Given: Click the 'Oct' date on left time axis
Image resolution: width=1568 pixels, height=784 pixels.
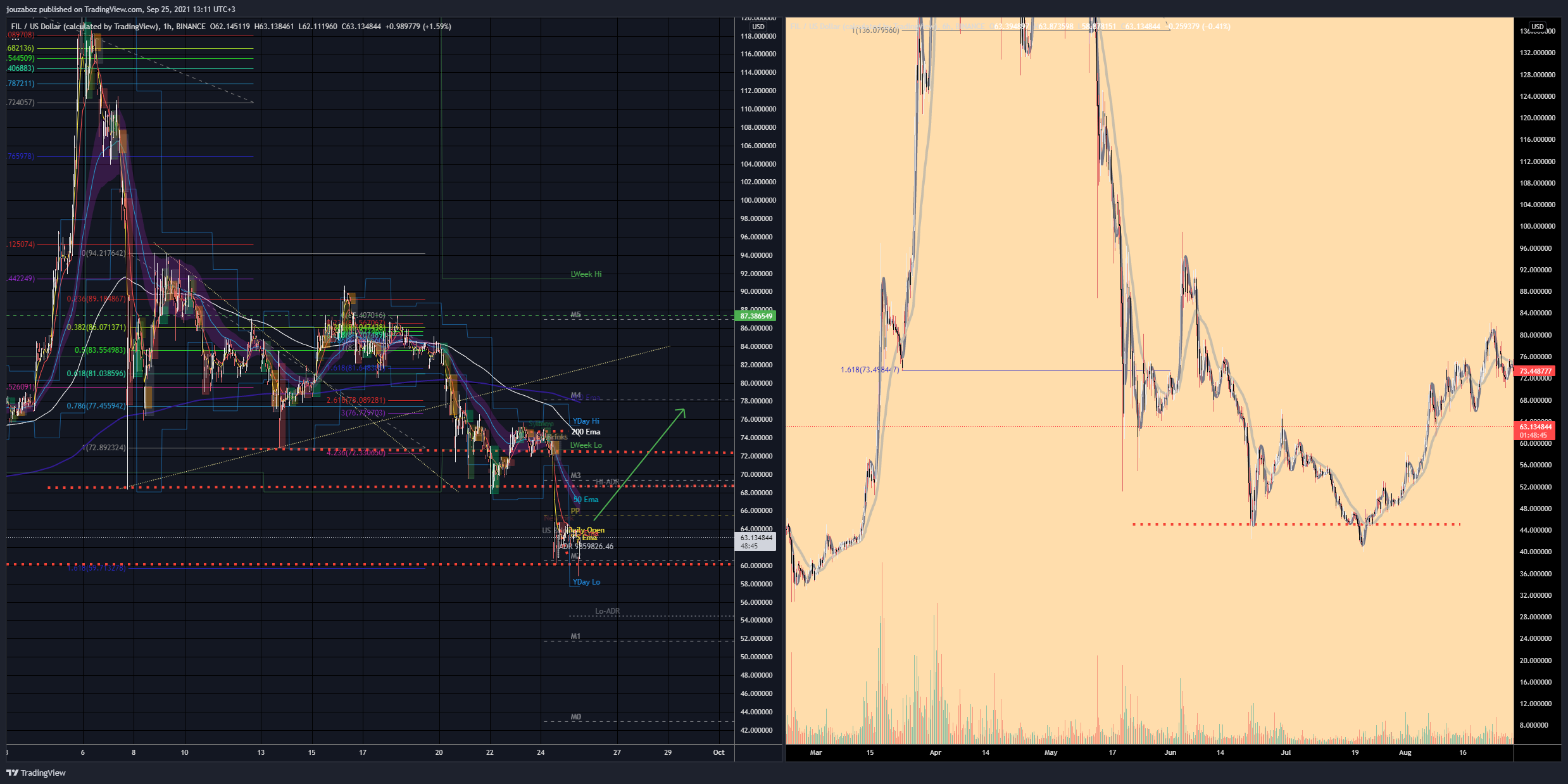Looking at the screenshot, I should pos(718,752).
